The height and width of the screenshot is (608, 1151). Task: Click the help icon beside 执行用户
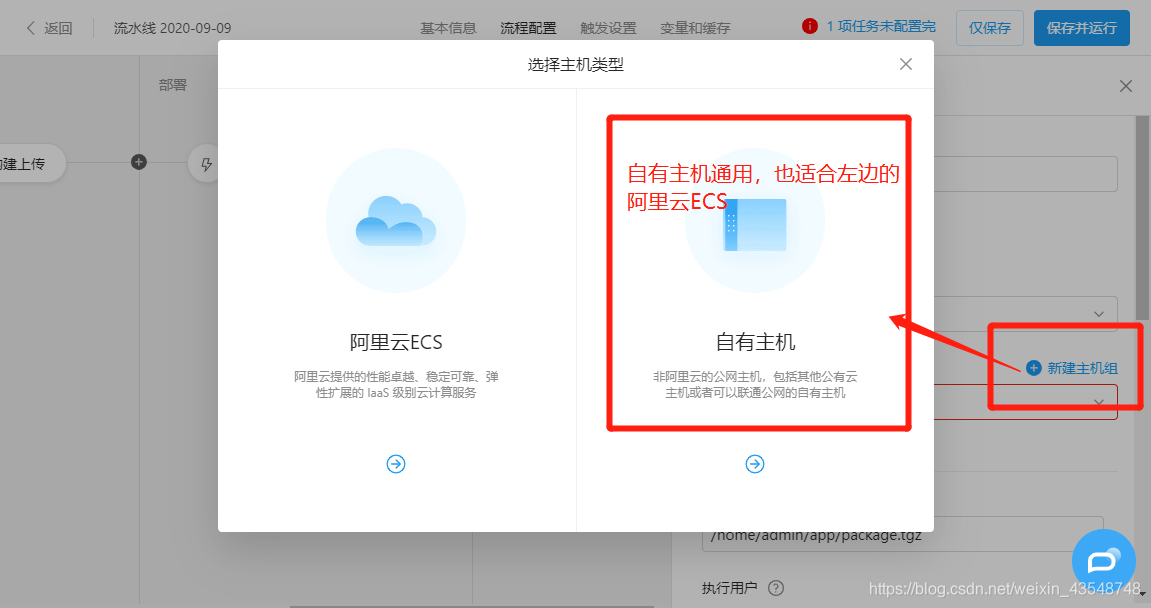point(776,588)
